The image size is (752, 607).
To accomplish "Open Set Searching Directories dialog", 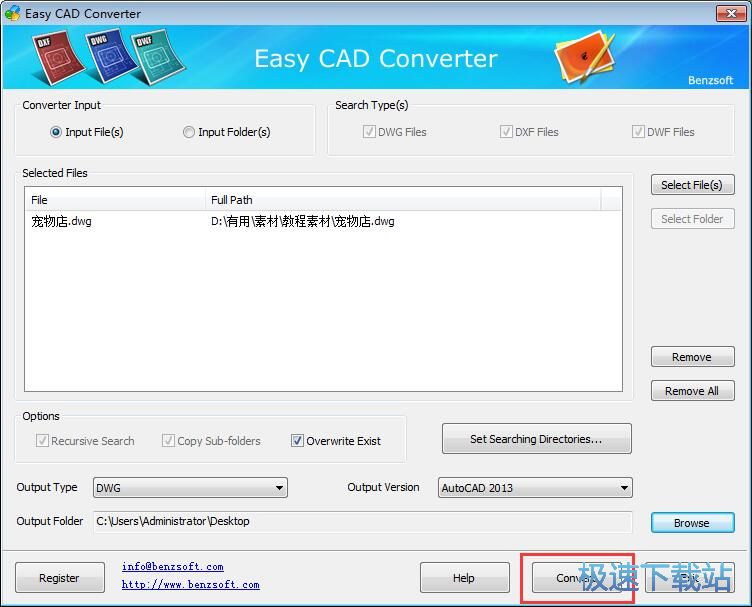I will 537,438.
